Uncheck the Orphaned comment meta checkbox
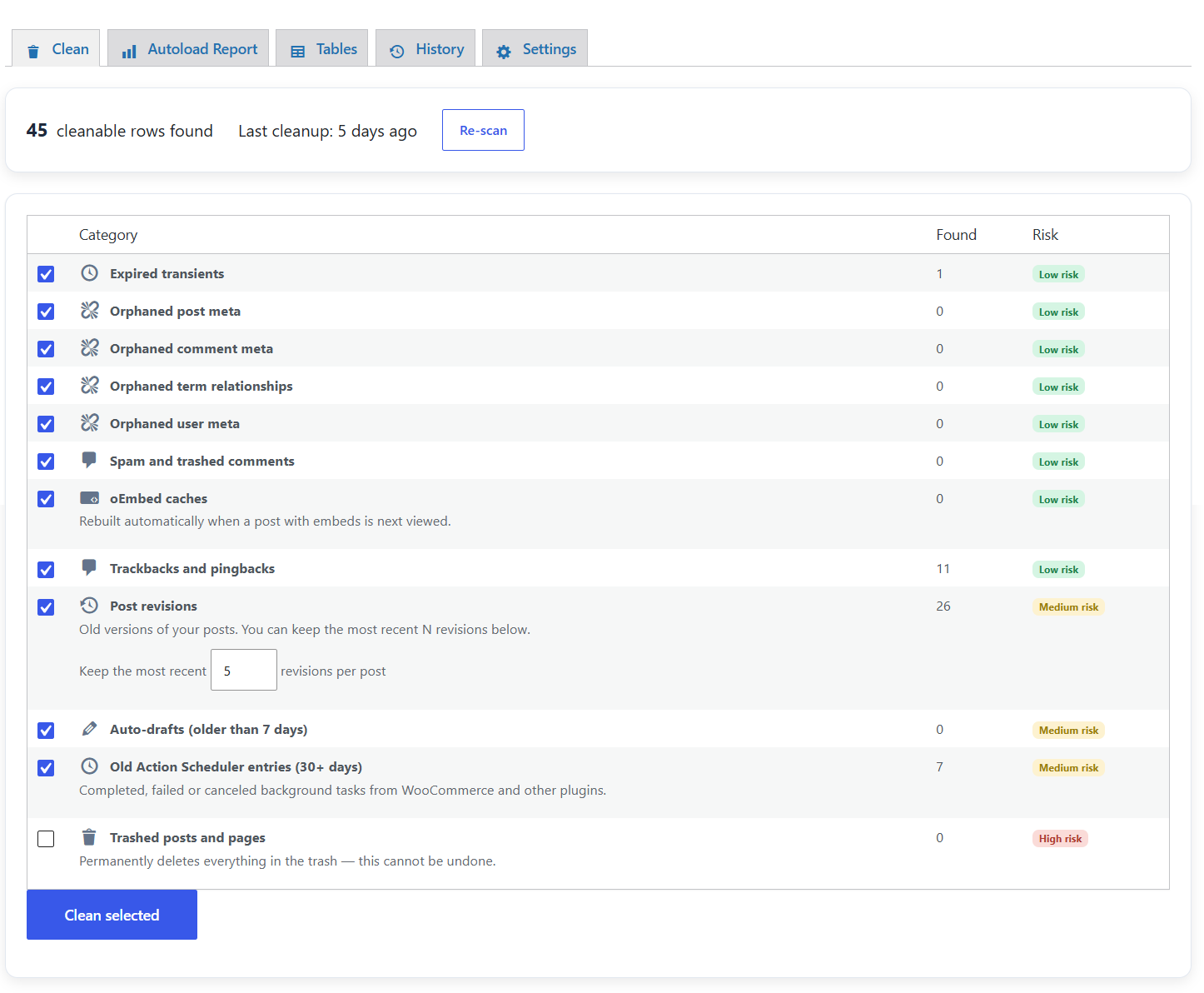Image resolution: width=1204 pixels, height=993 pixels. [x=46, y=349]
